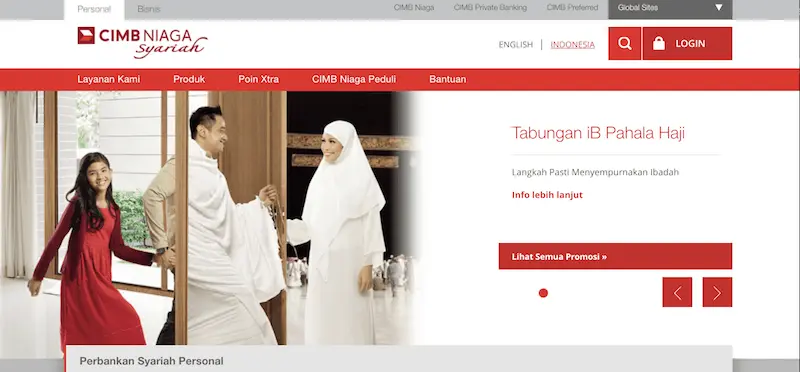This screenshot has height=372, width=800.
Task: Open the CIMB Private Banking link
Action: point(490,8)
